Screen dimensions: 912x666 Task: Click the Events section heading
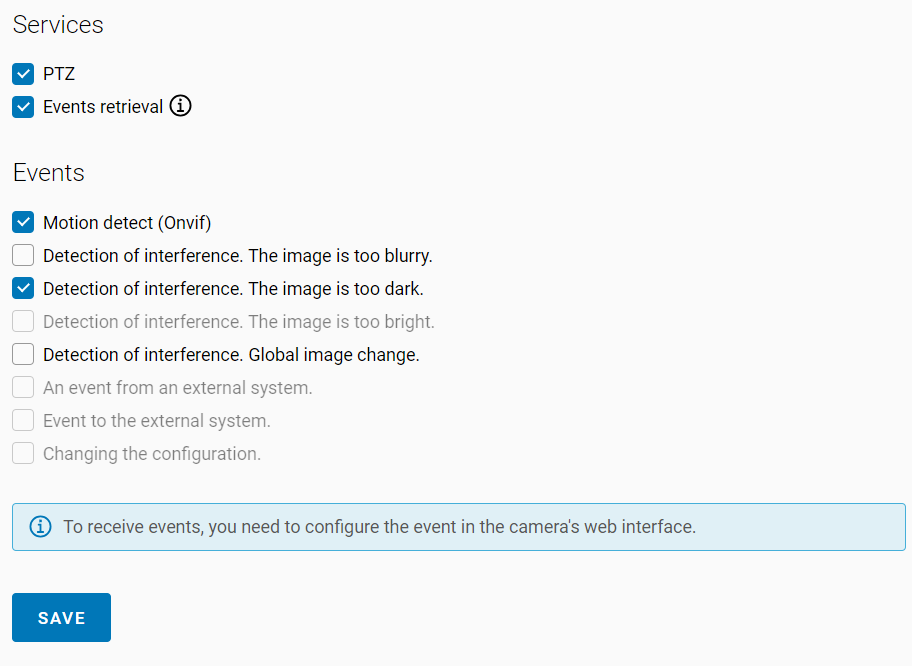pos(48,173)
